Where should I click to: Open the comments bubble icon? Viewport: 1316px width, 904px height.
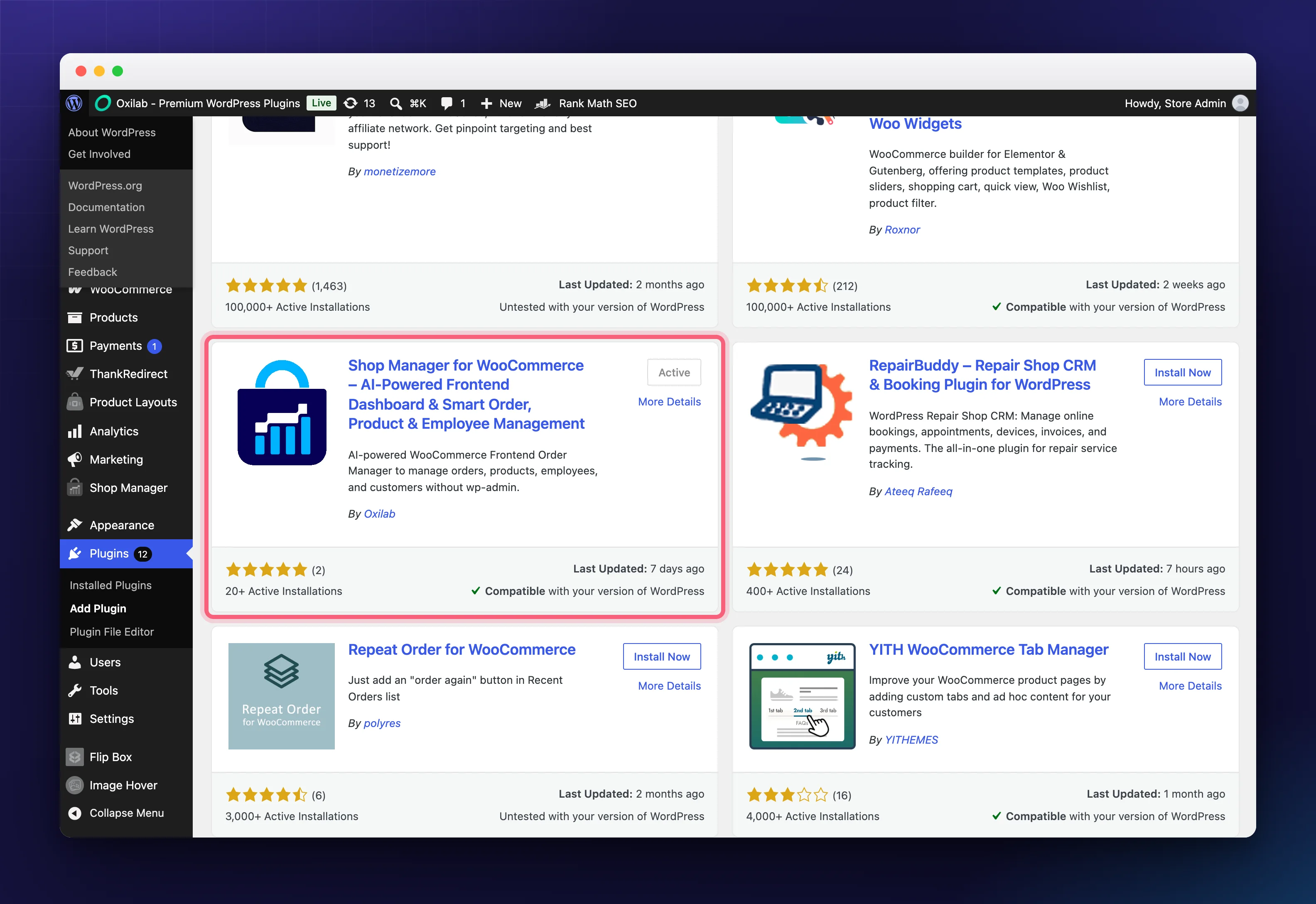pyautogui.click(x=447, y=103)
